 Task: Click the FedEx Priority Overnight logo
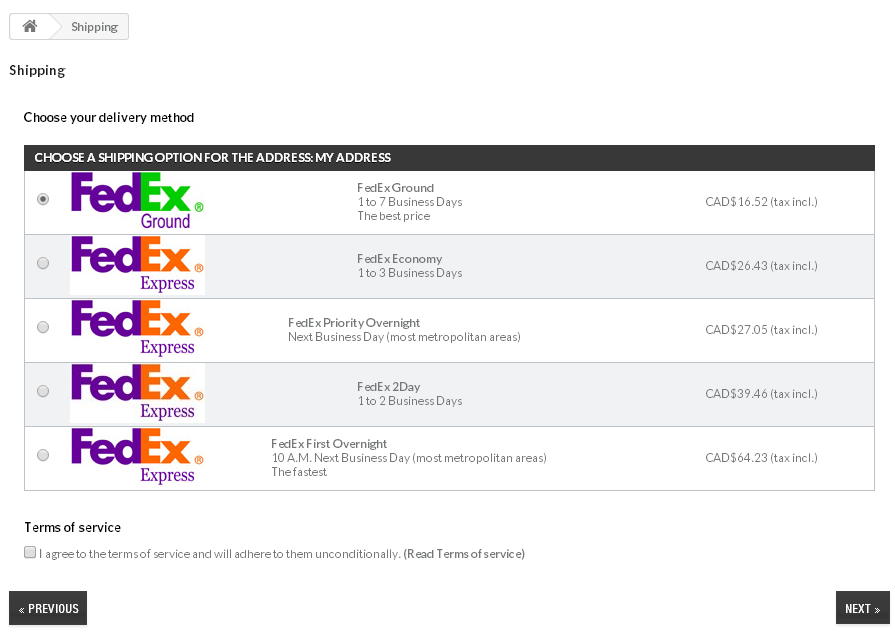coord(137,329)
